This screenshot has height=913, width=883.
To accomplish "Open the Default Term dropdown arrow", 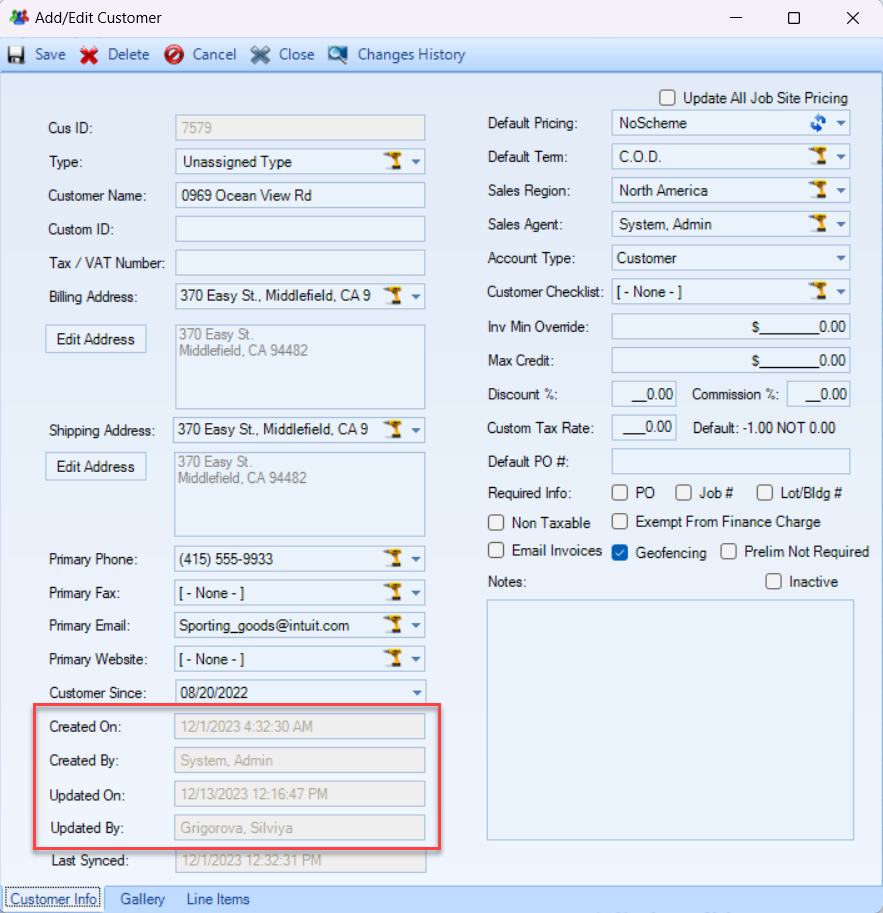I will click(x=841, y=157).
